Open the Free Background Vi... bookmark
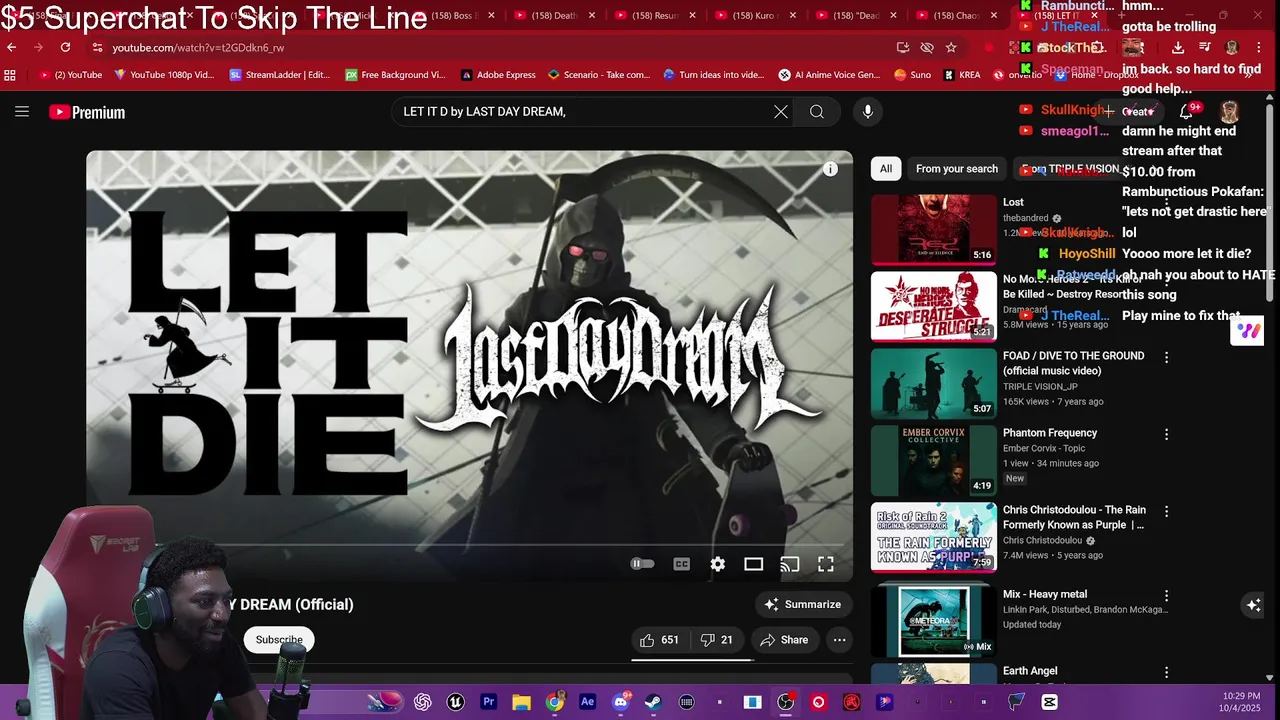The image size is (1280, 720). click(395, 75)
